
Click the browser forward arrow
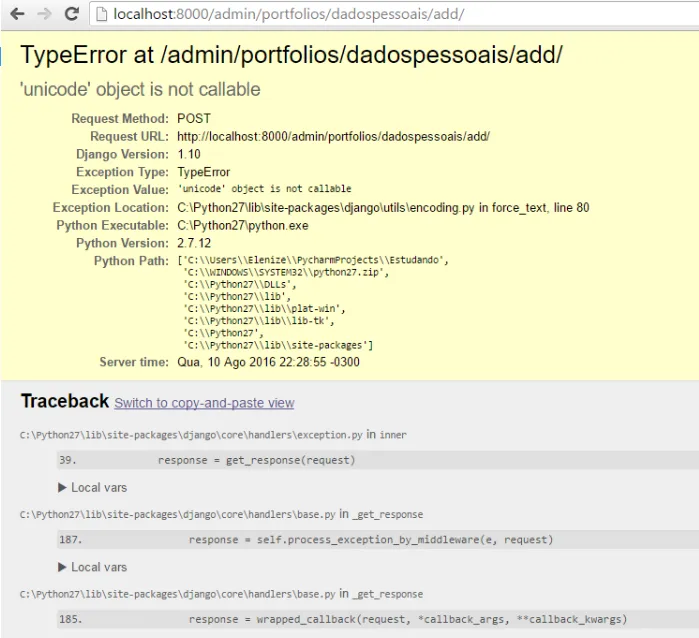click(x=44, y=14)
